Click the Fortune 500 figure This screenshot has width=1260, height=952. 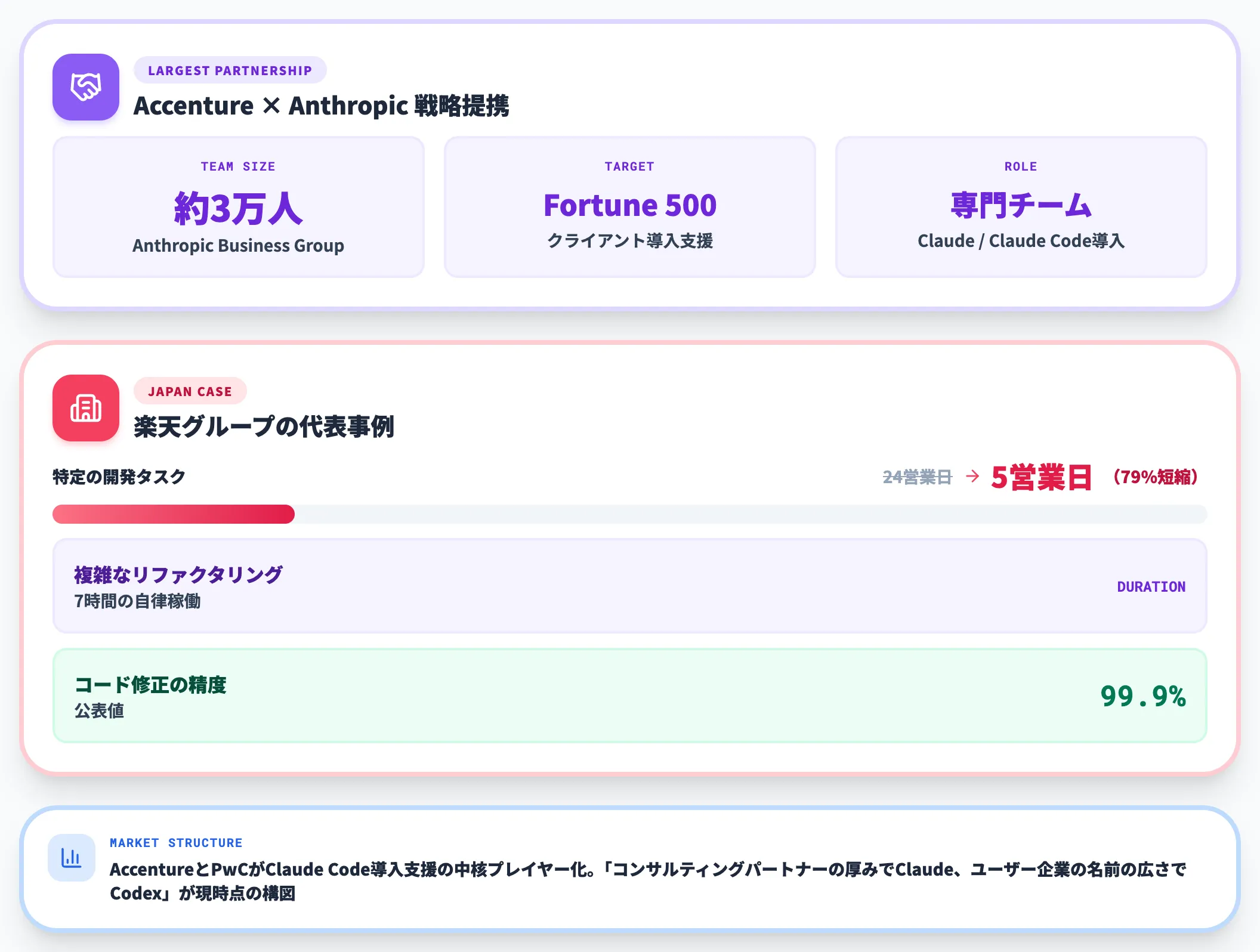pos(630,205)
